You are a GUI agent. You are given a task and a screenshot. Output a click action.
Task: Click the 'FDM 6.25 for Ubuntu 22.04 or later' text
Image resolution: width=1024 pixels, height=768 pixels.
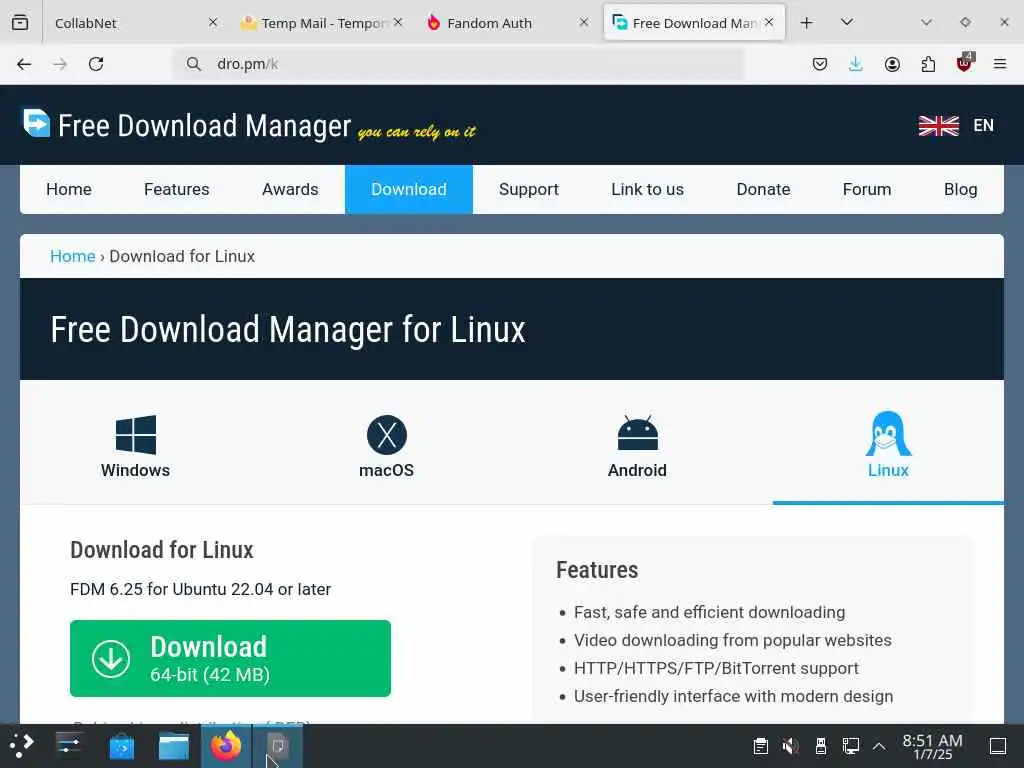[x=200, y=589]
